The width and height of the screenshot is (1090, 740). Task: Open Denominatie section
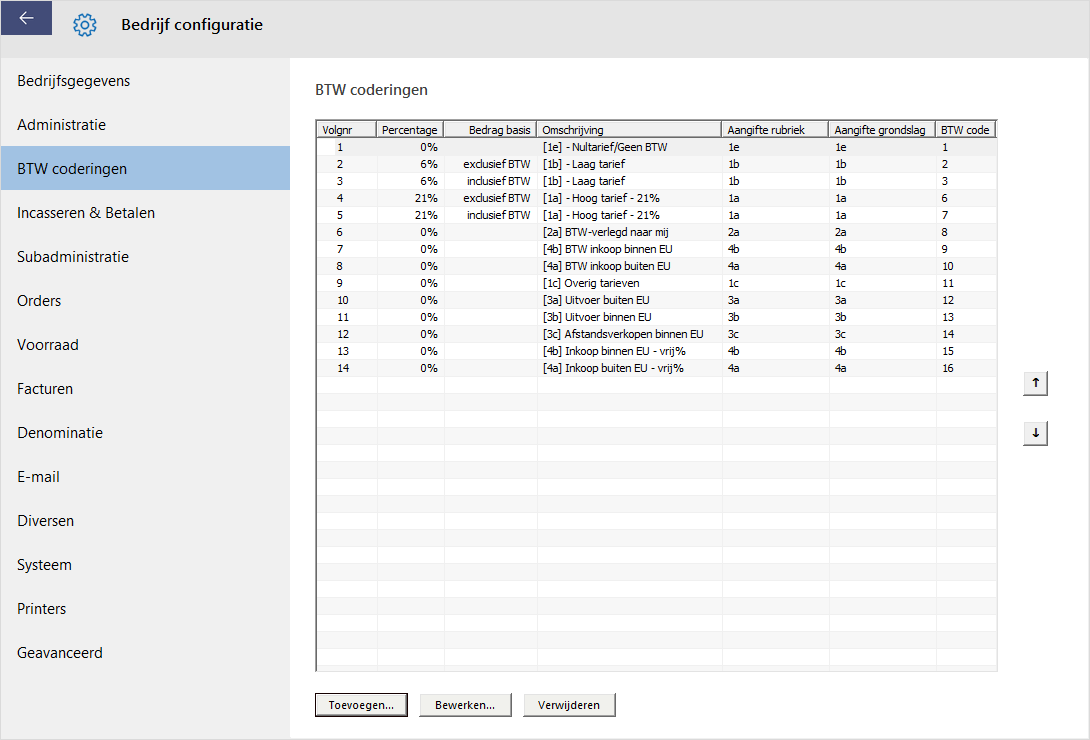click(145, 432)
